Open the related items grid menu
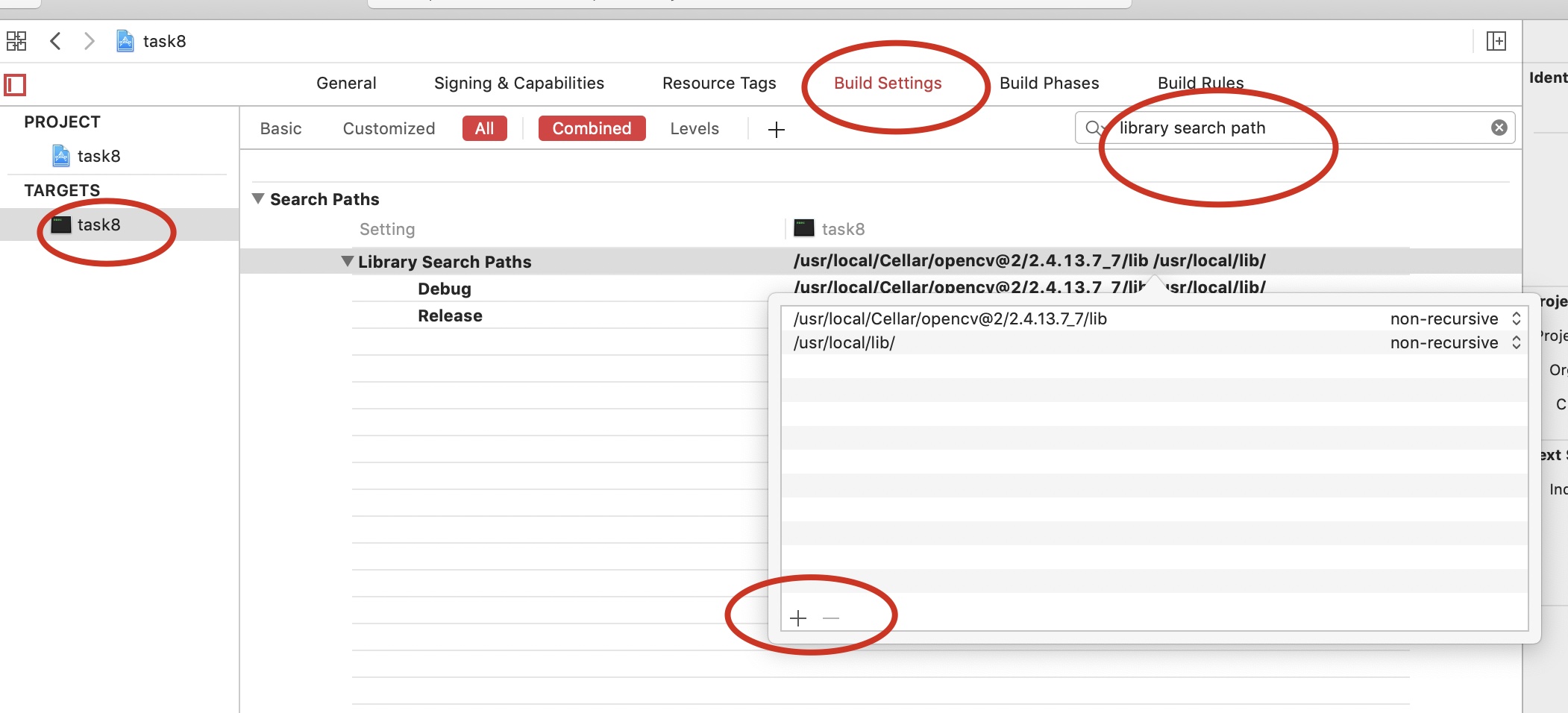Viewport: 1568px width, 713px height. coord(16,41)
